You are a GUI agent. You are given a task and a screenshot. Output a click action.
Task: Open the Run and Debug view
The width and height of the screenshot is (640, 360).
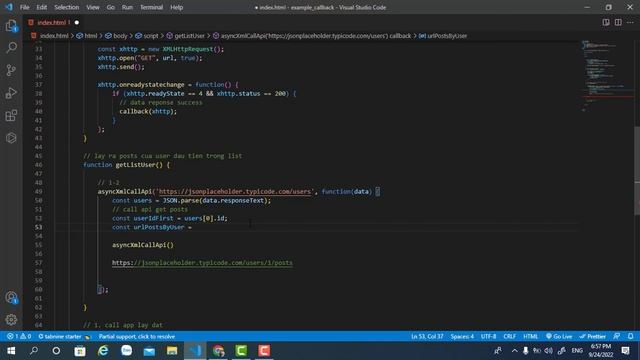(x=11, y=93)
